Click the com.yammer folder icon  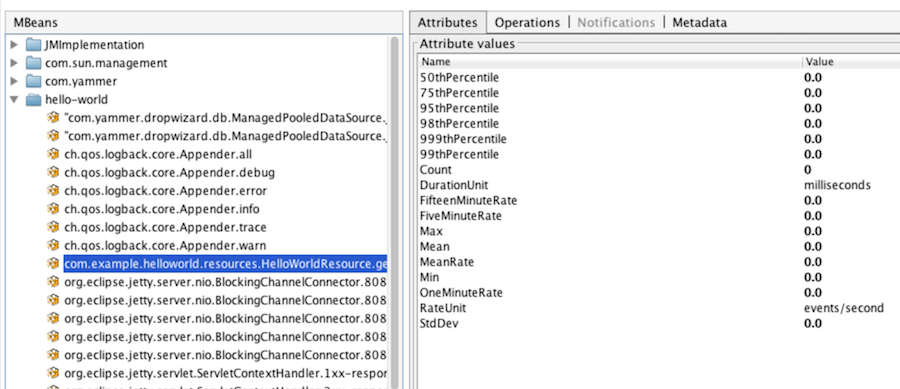coord(34,81)
